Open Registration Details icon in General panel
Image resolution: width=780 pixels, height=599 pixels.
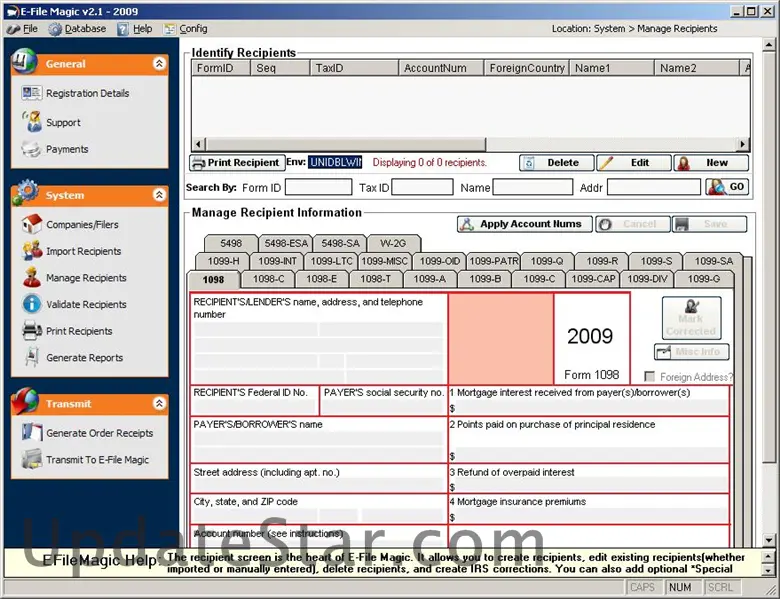pyautogui.click(x=31, y=93)
